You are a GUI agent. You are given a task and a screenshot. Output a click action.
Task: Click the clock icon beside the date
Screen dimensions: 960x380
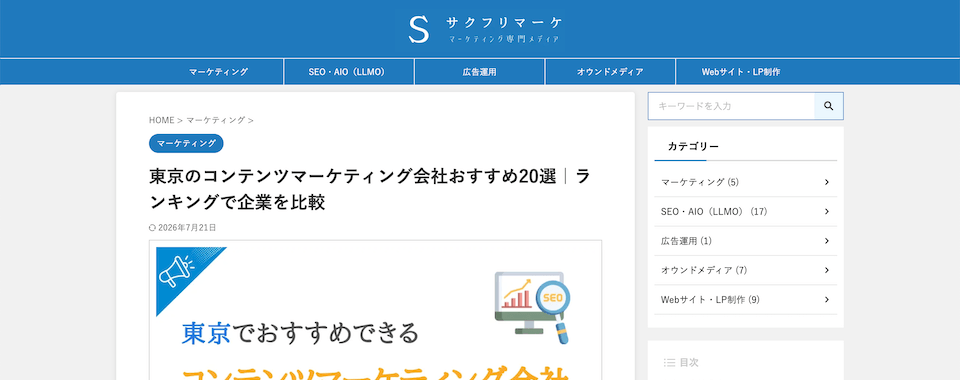click(x=152, y=228)
